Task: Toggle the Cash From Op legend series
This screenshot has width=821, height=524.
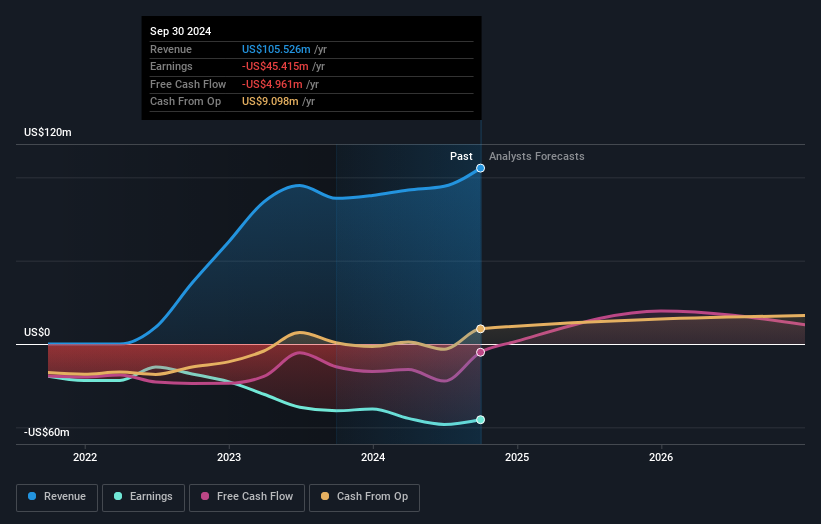Action: click(x=364, y=497)
